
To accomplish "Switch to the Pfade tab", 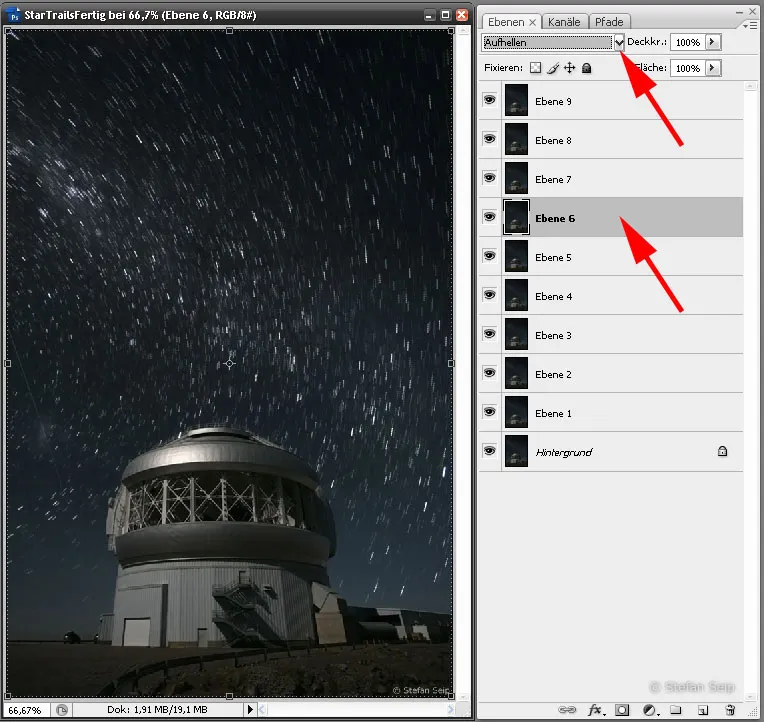I will 609,22.
